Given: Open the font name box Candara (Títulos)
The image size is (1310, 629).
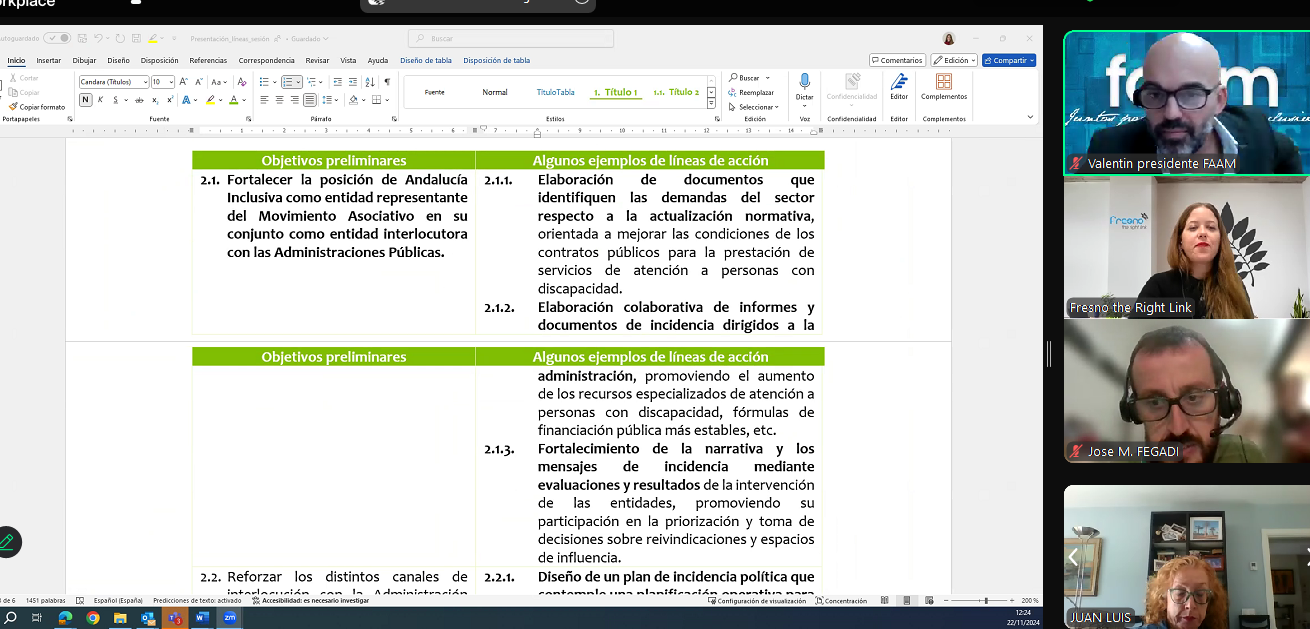Looking at the screenshot, I should [114, 82].
